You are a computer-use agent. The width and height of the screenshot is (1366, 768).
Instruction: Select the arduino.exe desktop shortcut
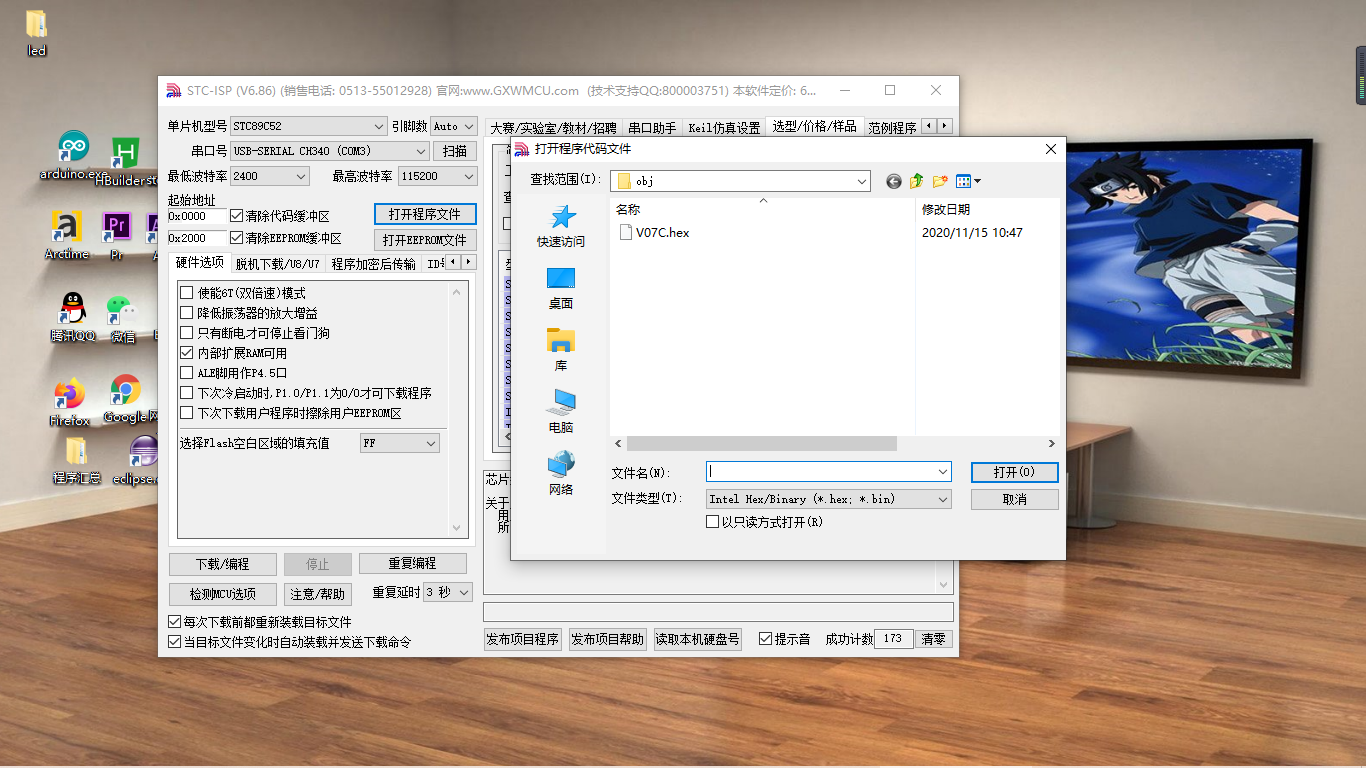[x=72, y=157]
